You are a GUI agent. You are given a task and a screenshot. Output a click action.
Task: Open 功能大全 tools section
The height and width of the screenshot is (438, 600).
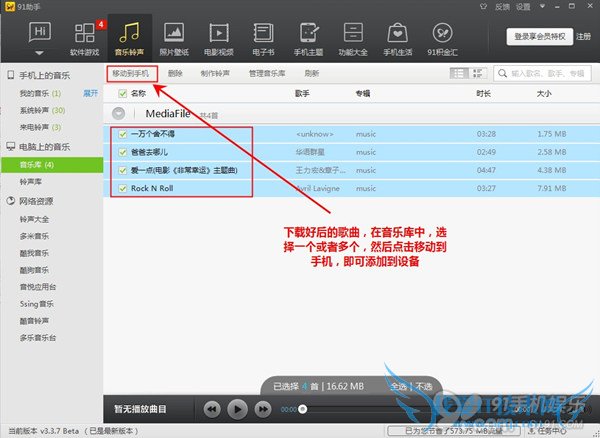pyautogui.click(x=353, y=38)
